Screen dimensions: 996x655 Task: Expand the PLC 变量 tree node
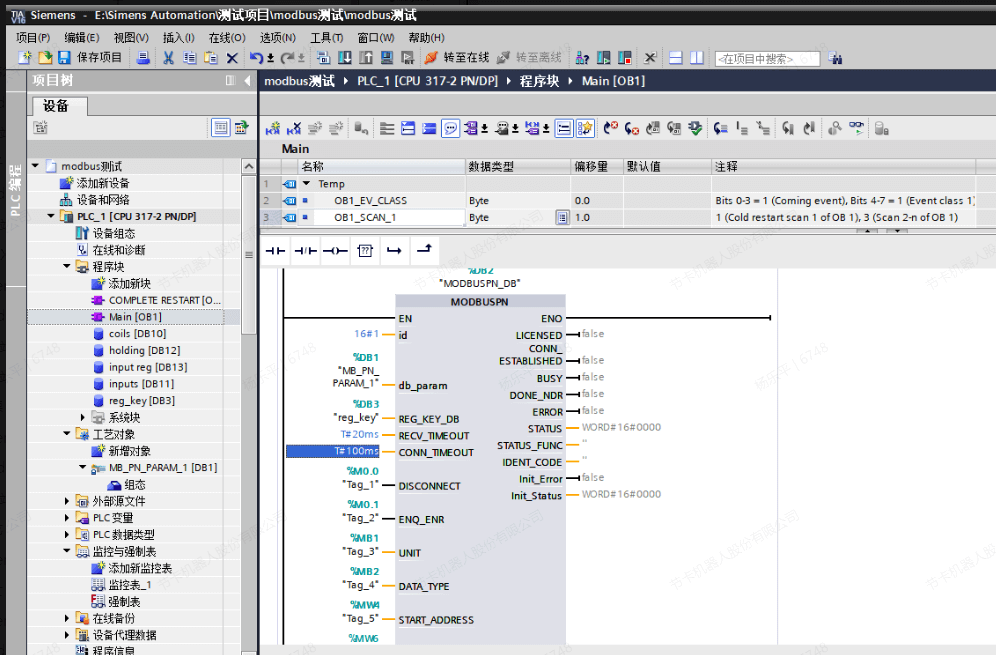coord(67,518)
